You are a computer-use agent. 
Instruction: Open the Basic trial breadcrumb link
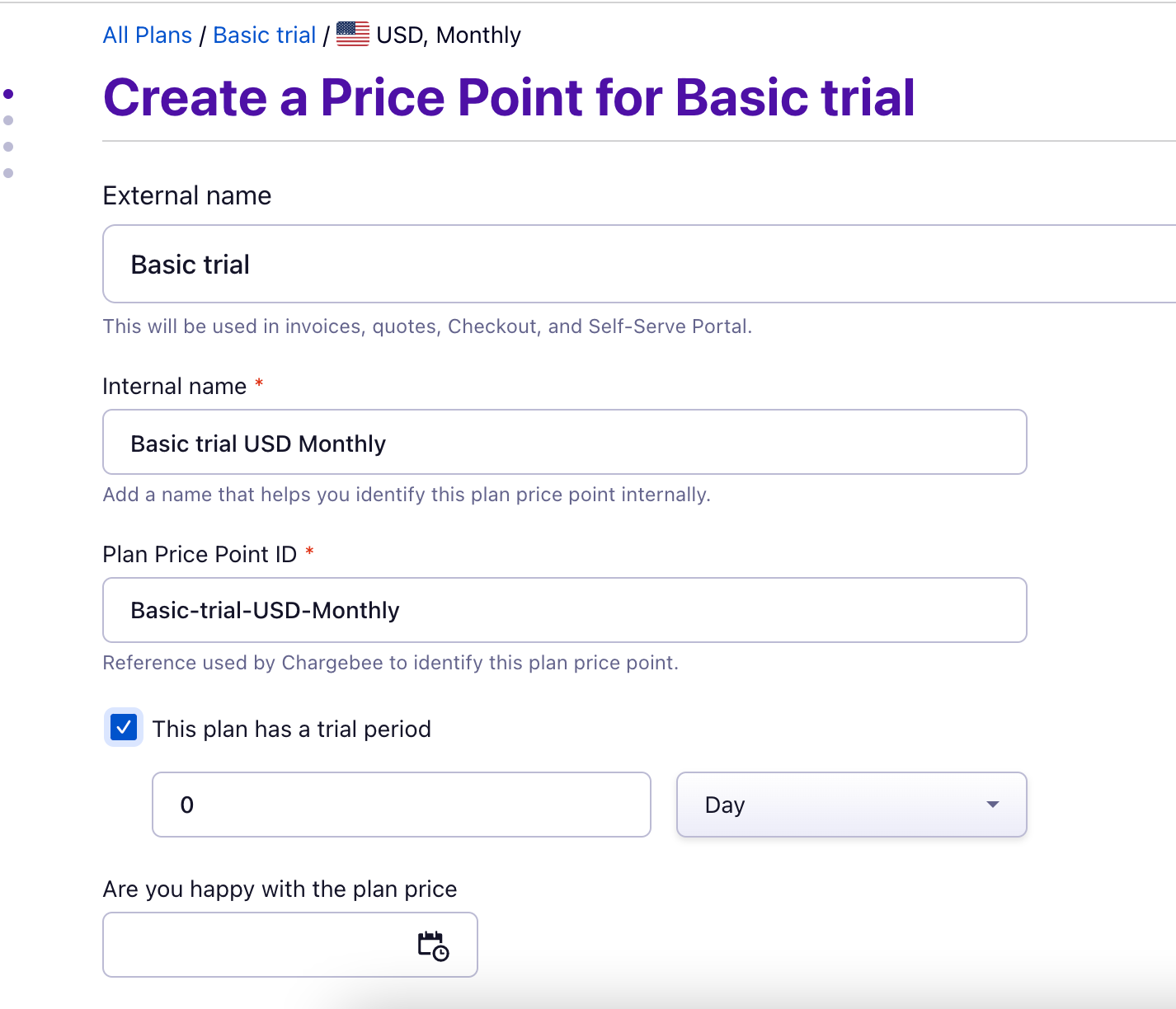pyautogui.click(x=264, y=35)
